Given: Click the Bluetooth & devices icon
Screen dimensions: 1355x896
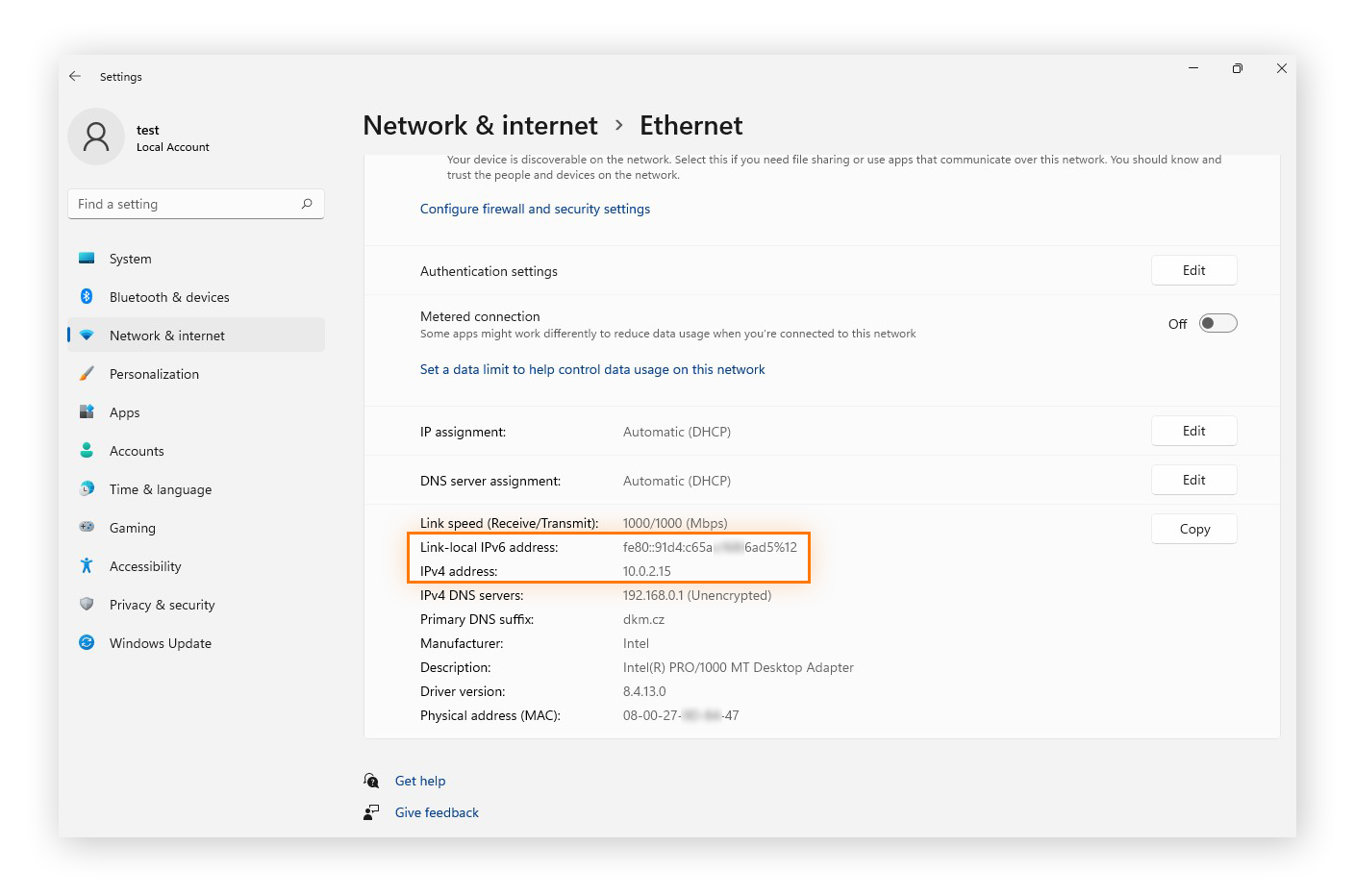Looking at the screenshot, I should pos(87,297).
